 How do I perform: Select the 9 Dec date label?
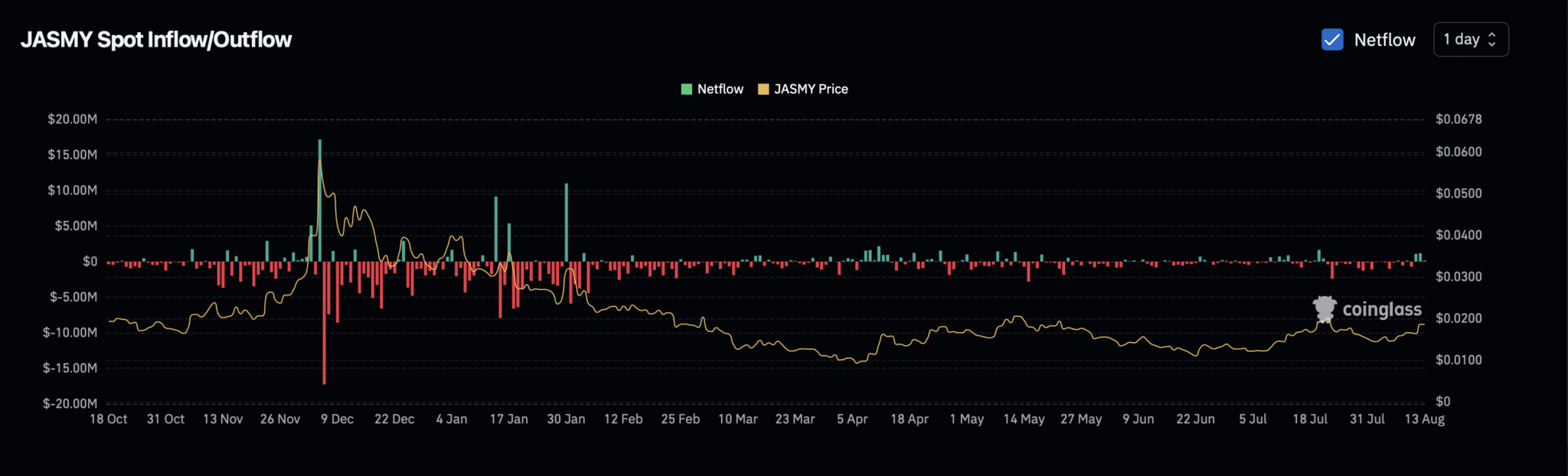tap(337, 419)
